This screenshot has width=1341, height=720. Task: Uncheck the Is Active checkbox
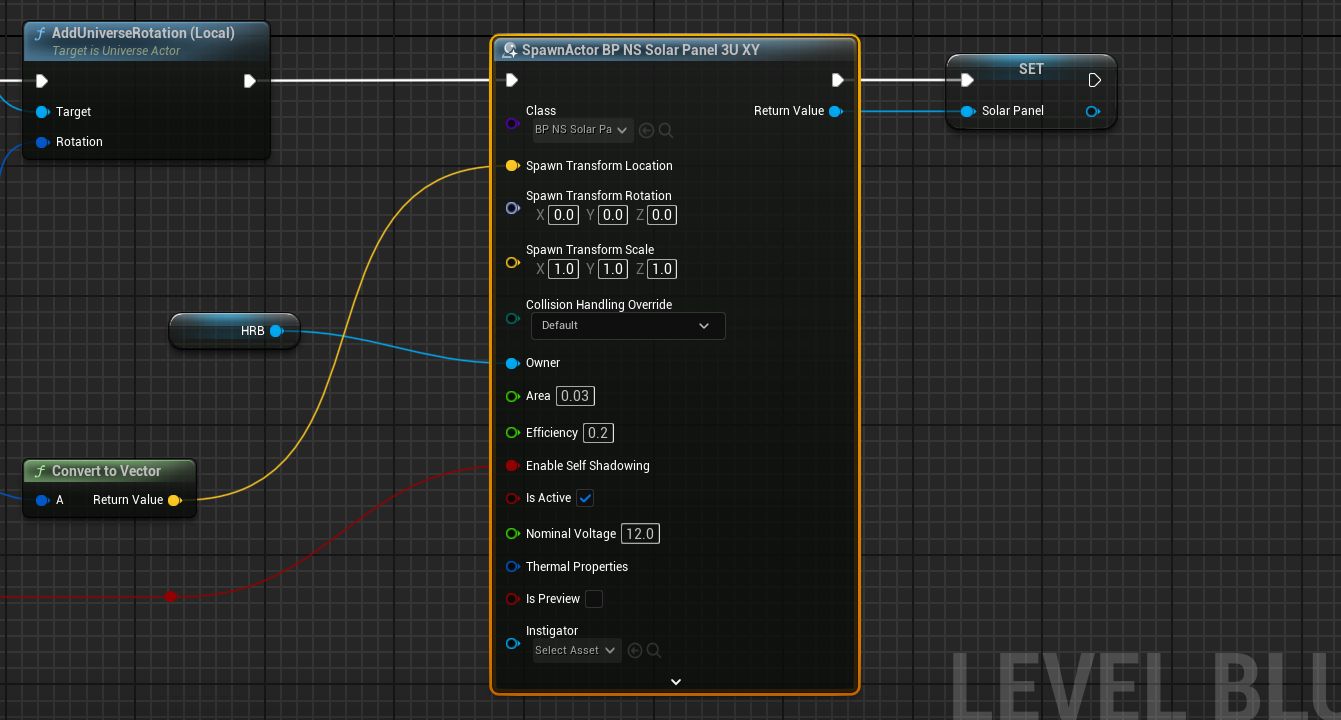tap(585, 498)
